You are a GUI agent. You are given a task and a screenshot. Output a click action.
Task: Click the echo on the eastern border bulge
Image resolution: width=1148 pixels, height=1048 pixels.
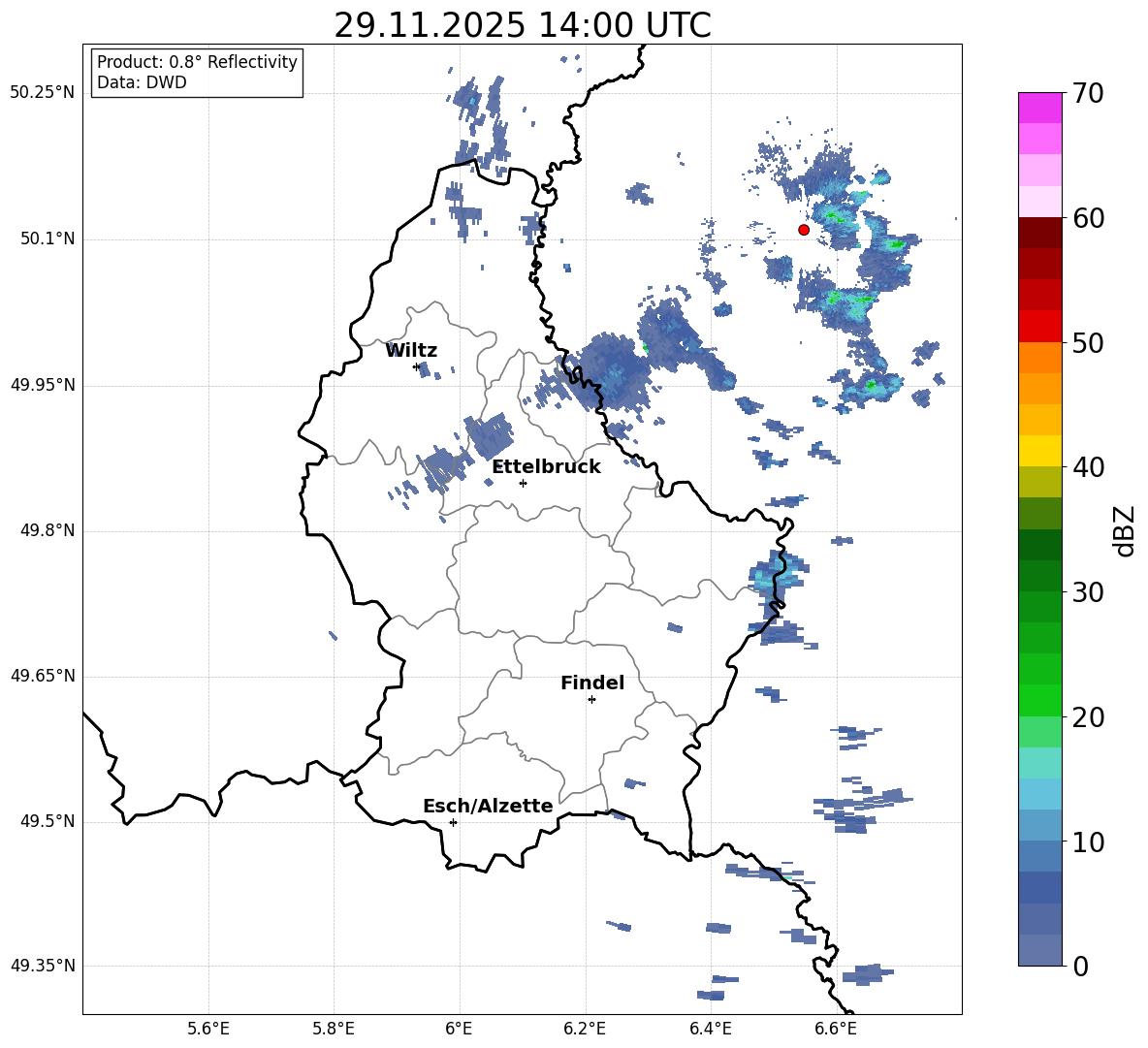(777, 582)
